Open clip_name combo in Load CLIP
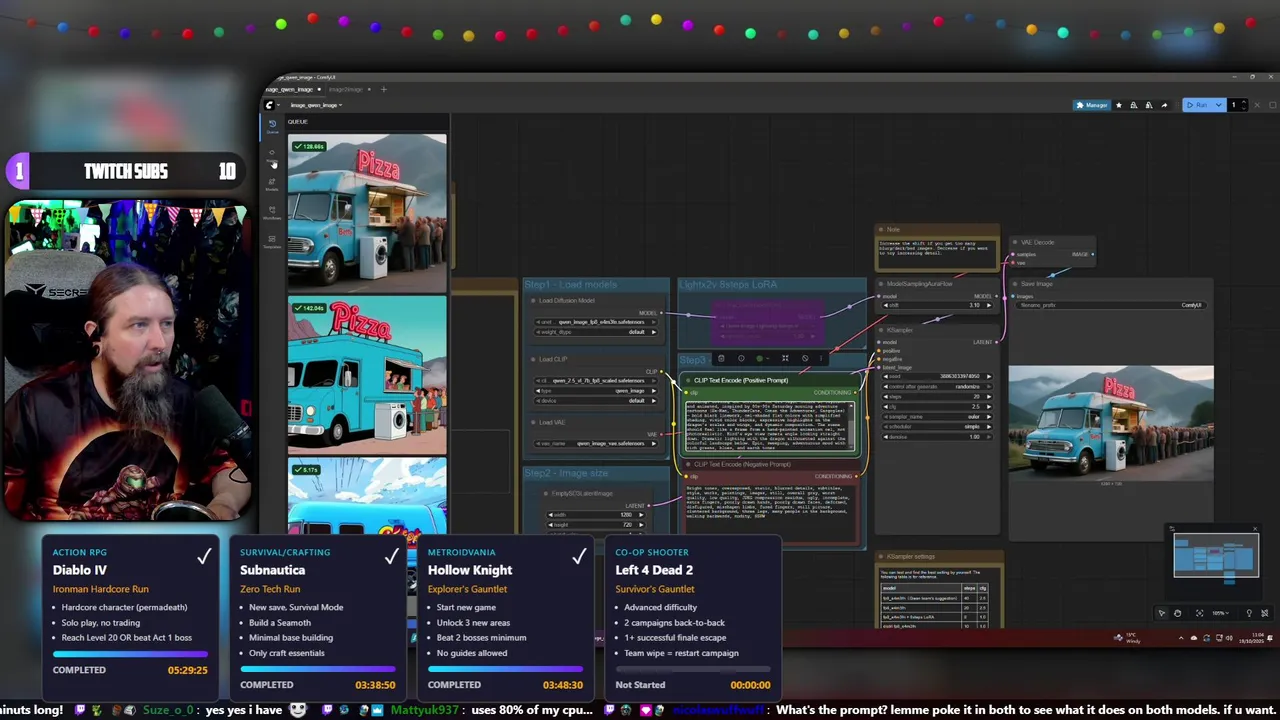1280x720 pixels. coord(596,381)
